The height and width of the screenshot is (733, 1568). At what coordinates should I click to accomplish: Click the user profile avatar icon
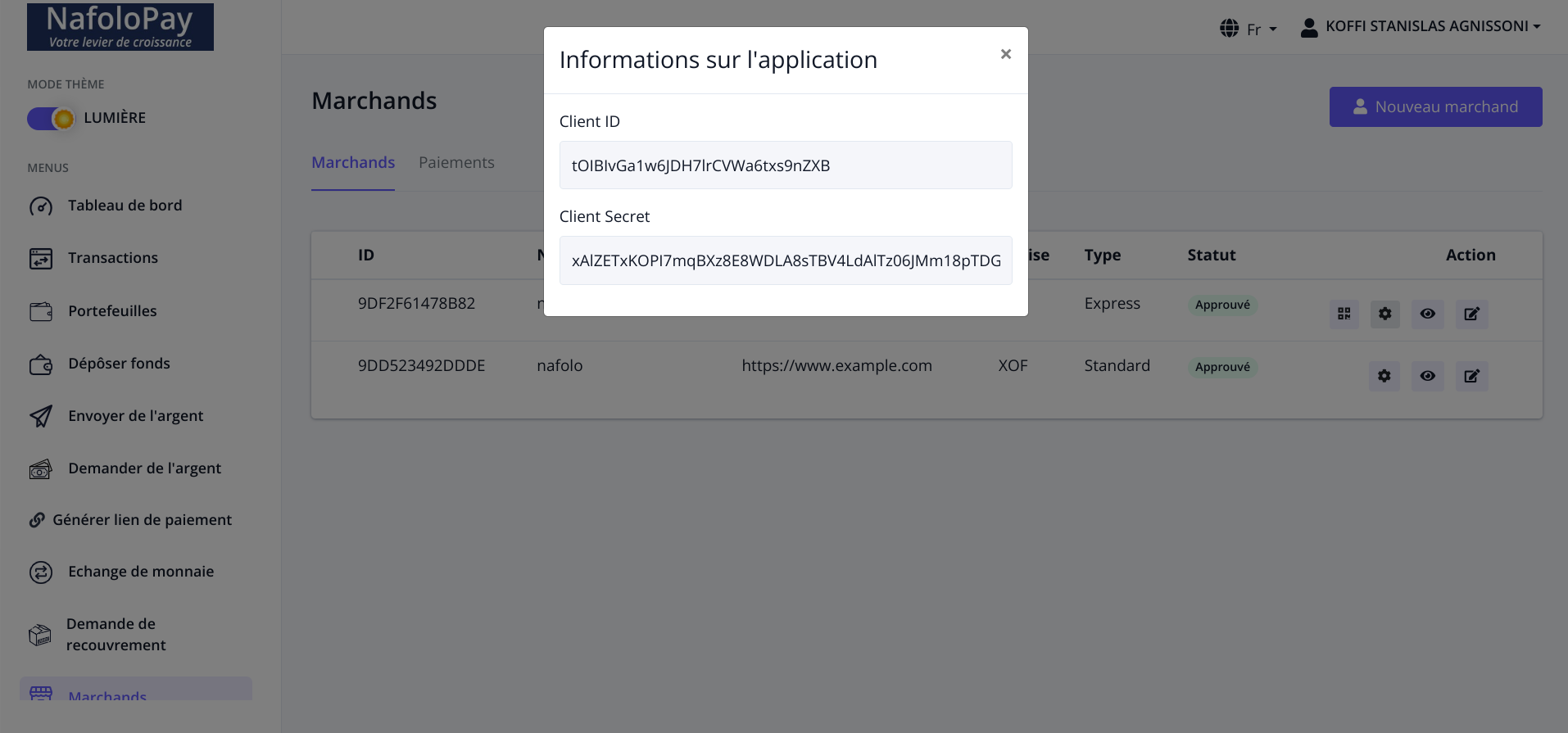point(1309,28)
